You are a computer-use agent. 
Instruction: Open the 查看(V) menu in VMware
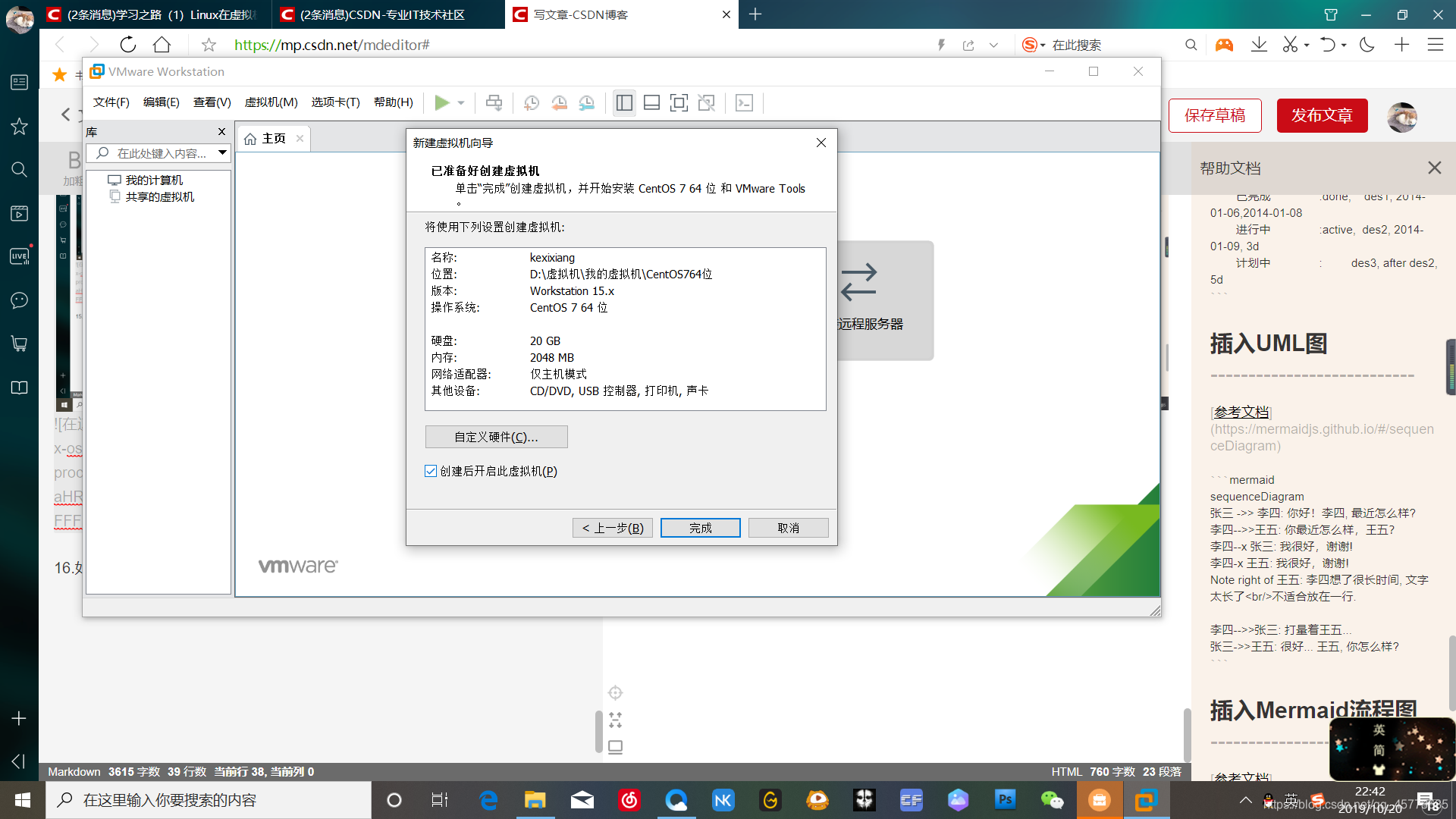212,102
